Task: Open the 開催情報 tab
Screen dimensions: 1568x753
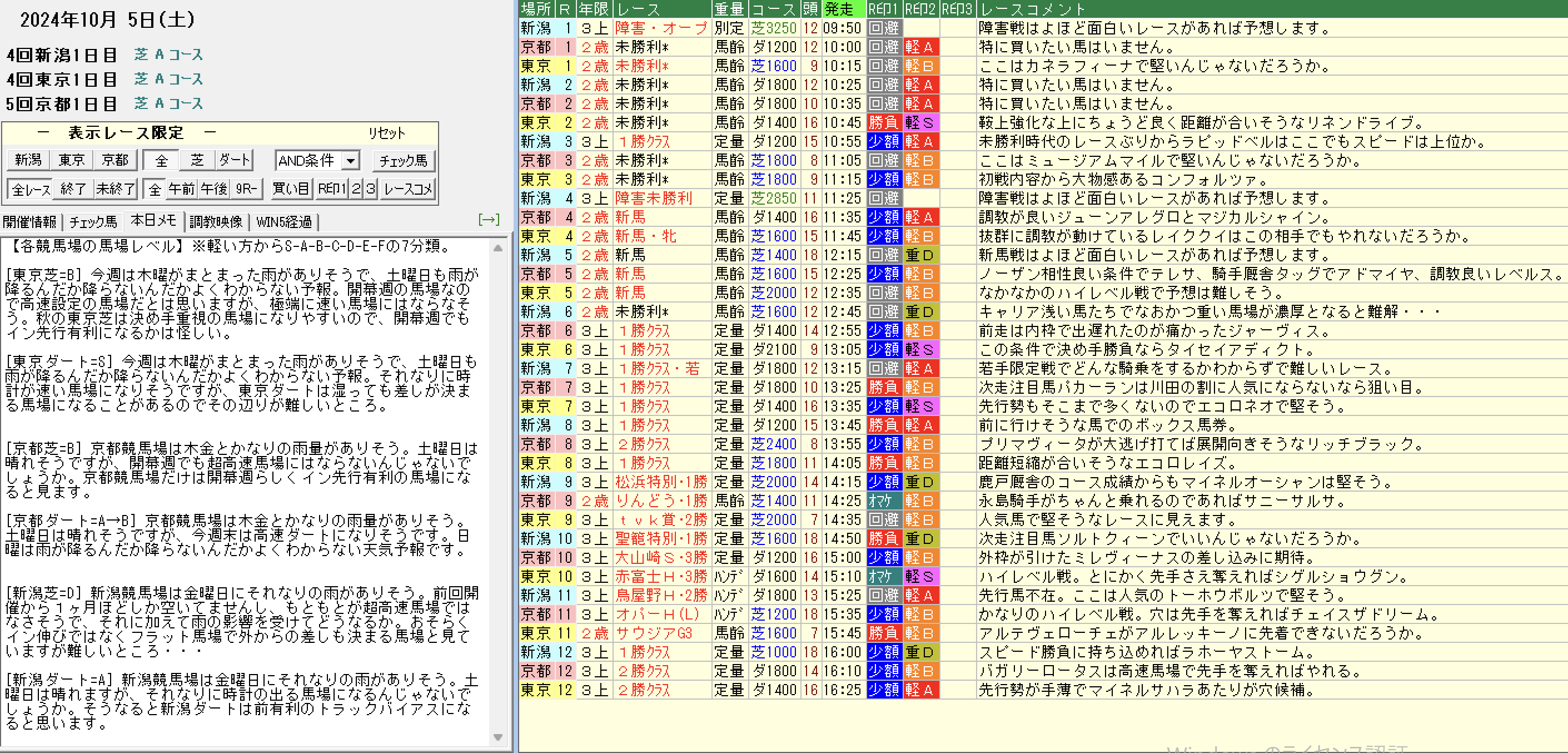Action: tap(30, 222)
